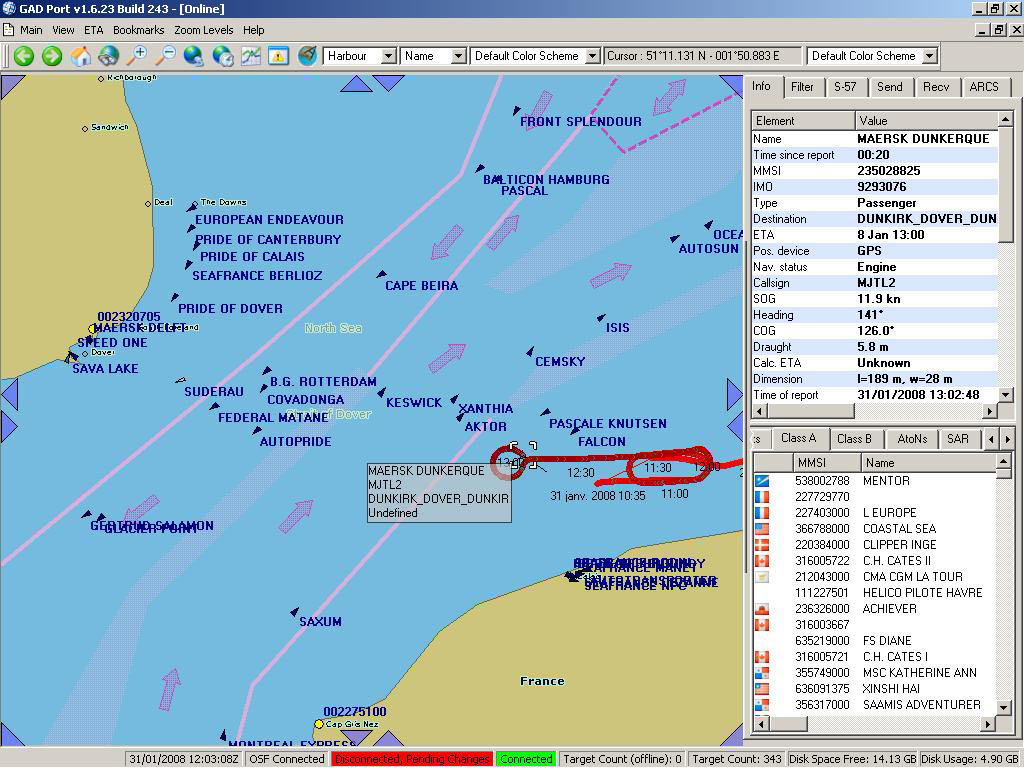Switch to the Send tab
Image resolution: width=1024 pixels, height=768 pixels.
pyautogui.click(x=889, y=87)
